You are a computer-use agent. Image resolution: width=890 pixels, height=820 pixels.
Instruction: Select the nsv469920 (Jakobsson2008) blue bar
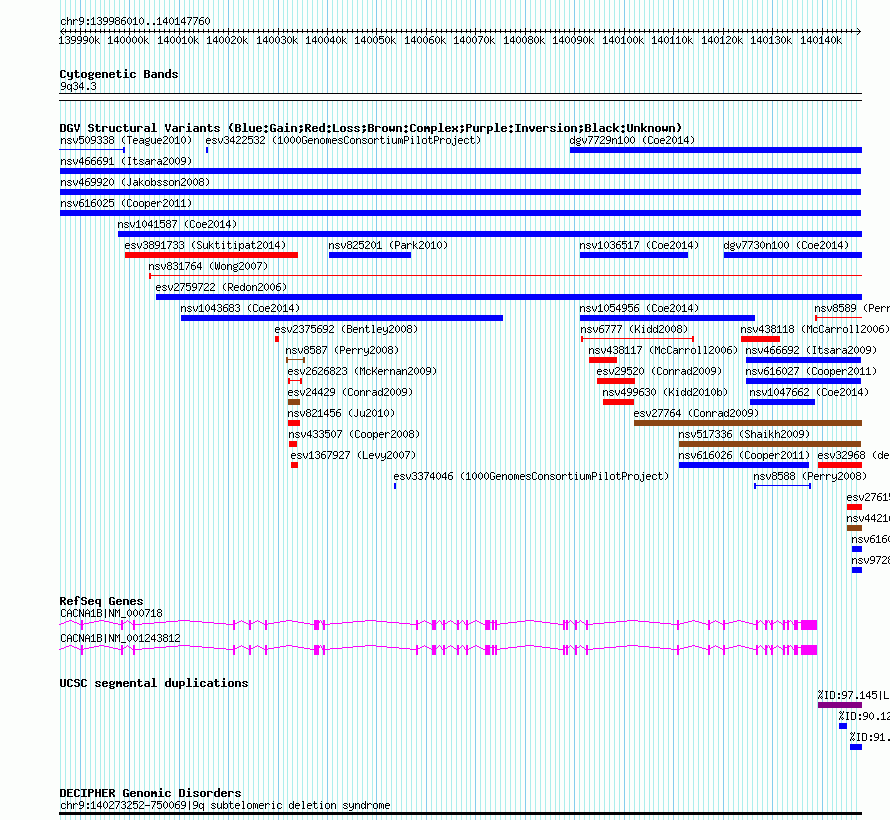click(460, 192)
